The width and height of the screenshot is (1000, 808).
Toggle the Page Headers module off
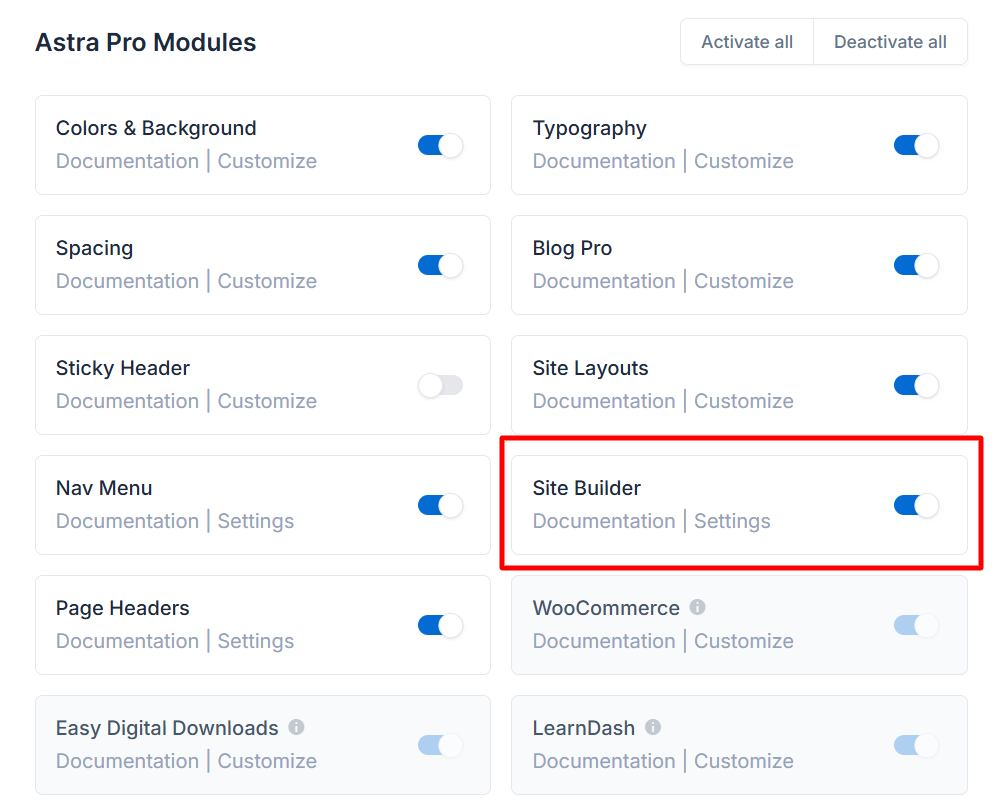pyautogui.click(x=440, y=625)
